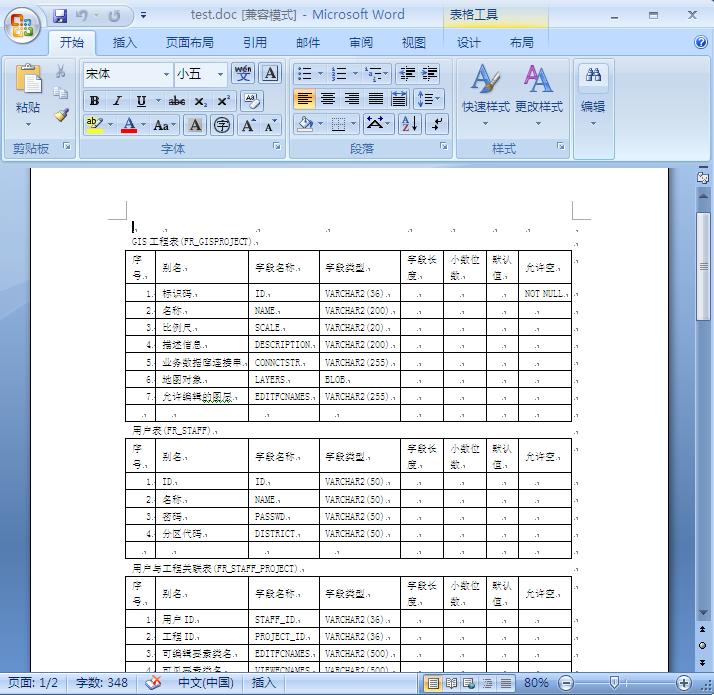This screenshot has height=695, width=714.
Task: Click the Character Shading icon
Action: 195,125
